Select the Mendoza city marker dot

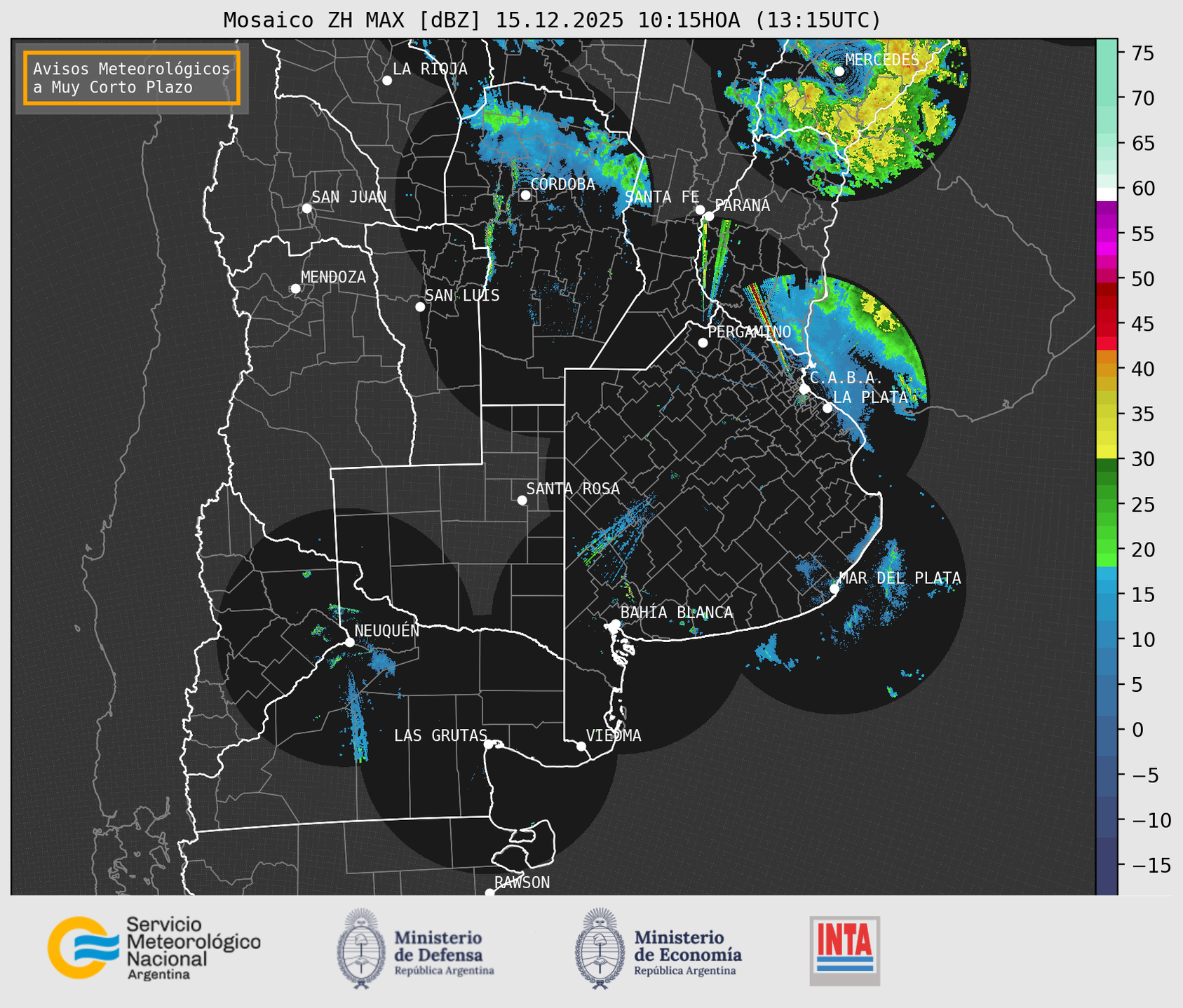[296, 289]
